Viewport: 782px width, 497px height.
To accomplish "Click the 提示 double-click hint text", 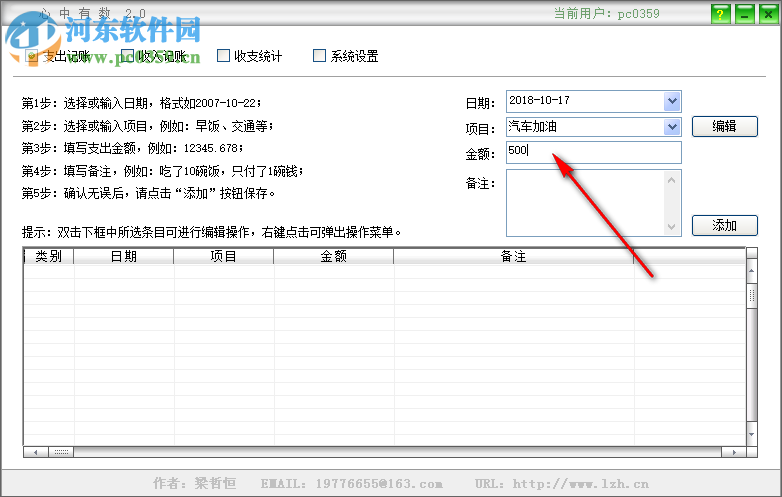I will coord(211,232).
